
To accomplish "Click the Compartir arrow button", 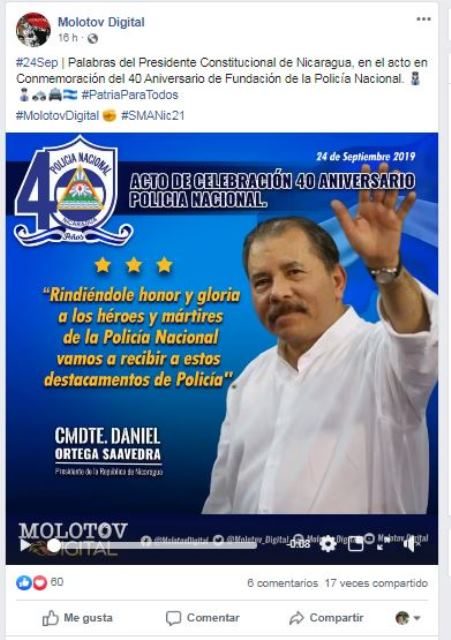I will [x=326, y=618].
